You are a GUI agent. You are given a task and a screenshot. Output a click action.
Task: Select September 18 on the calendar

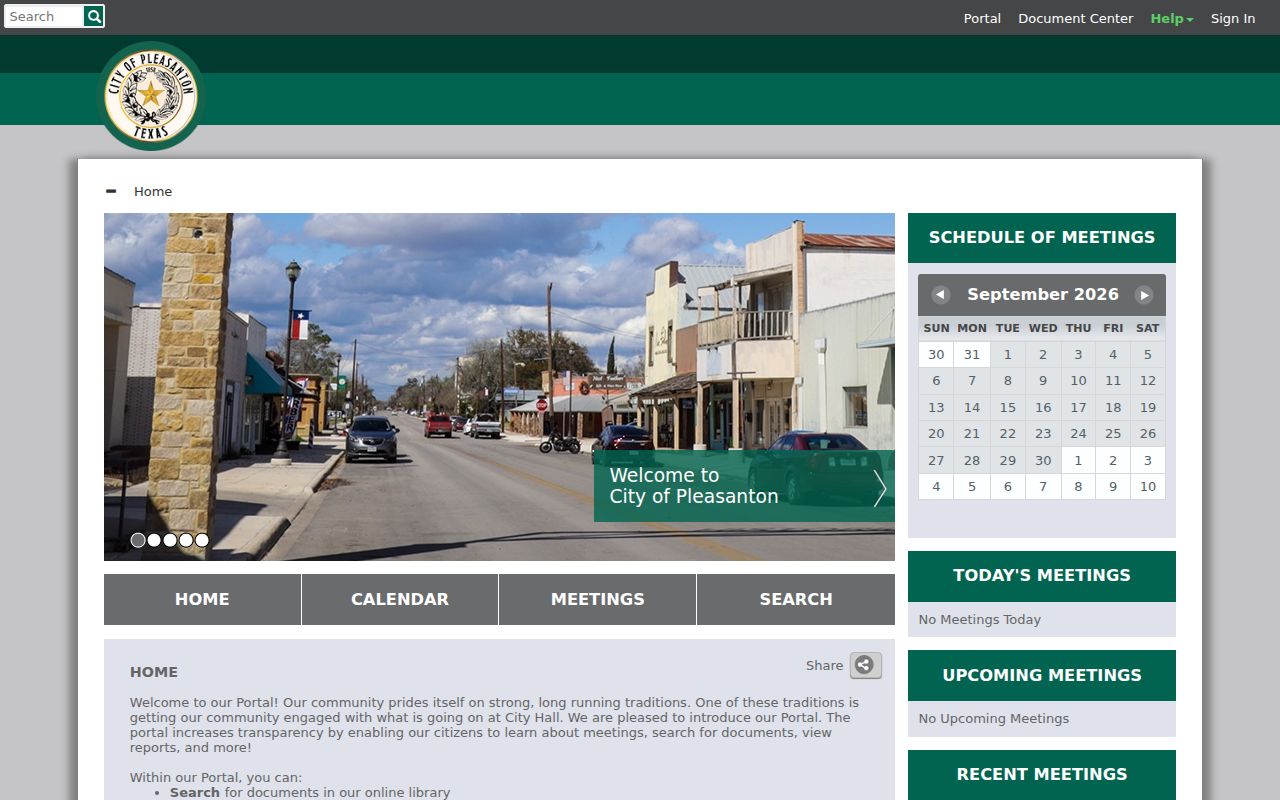(1113, 407)
